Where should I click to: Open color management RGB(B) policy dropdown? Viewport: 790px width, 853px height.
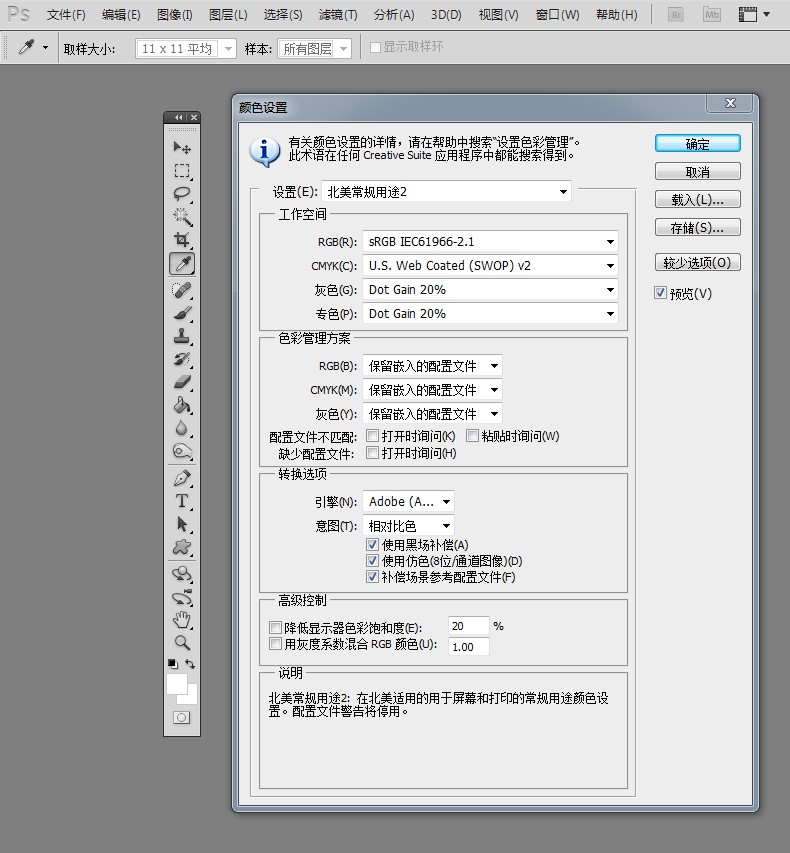[x=433, y=366]
